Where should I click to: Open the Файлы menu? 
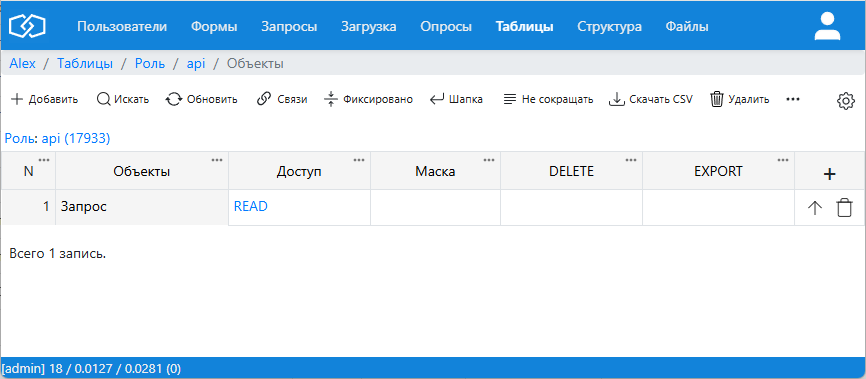[687, 27]
